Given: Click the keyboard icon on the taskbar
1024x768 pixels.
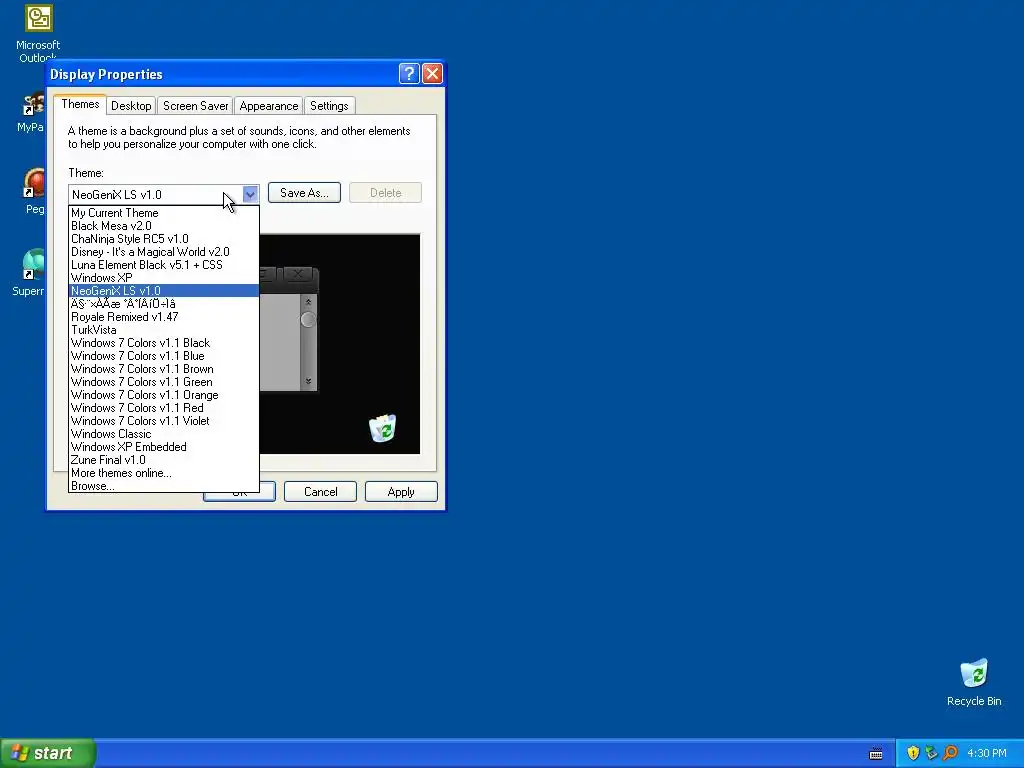Looking at the screenshot, I should coord(876,754).
